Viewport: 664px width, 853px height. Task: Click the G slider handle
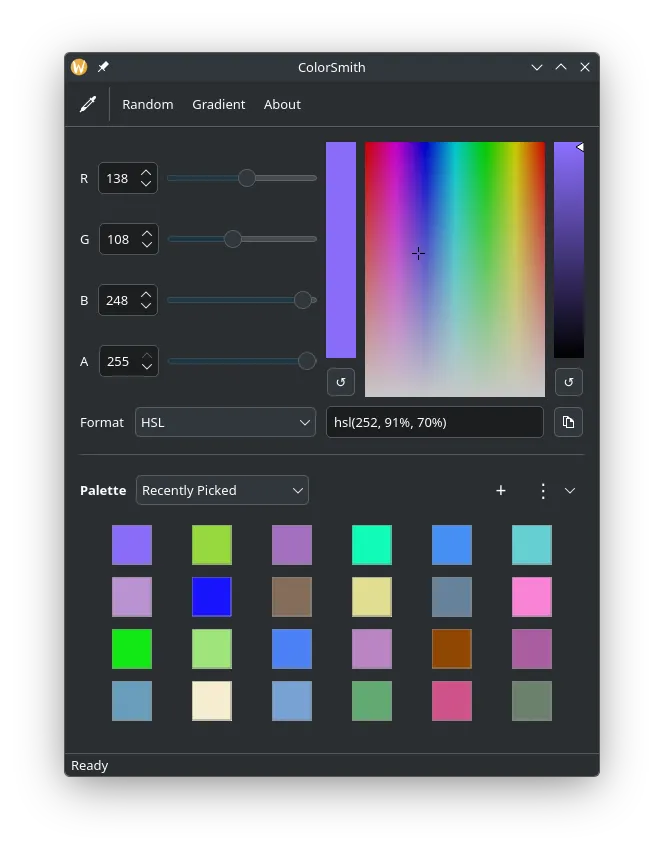click(x=233, y=239)
